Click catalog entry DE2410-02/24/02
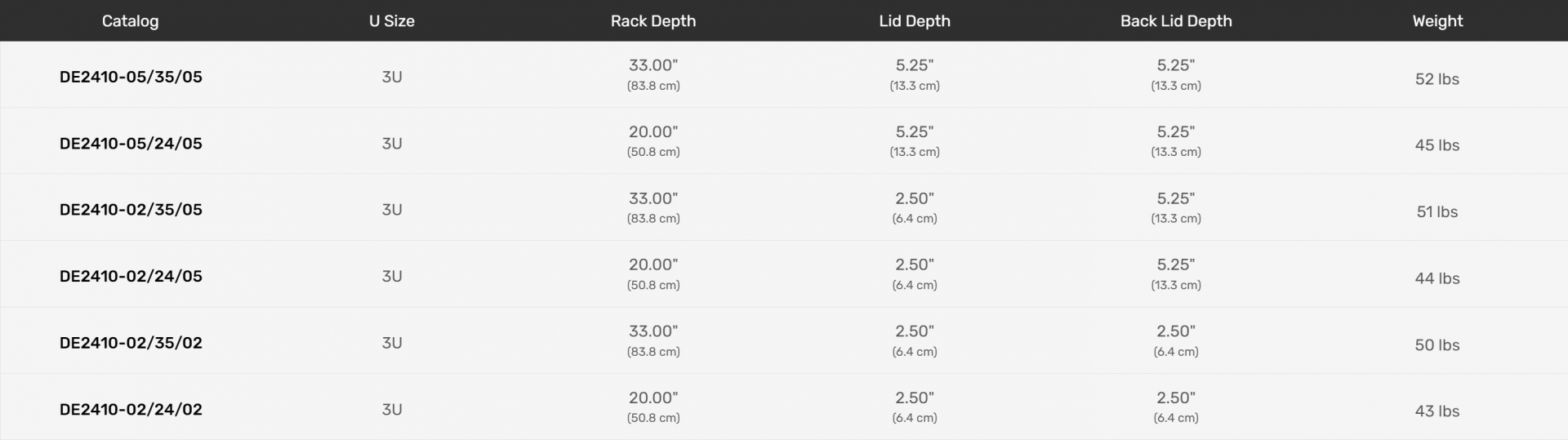 131,410
